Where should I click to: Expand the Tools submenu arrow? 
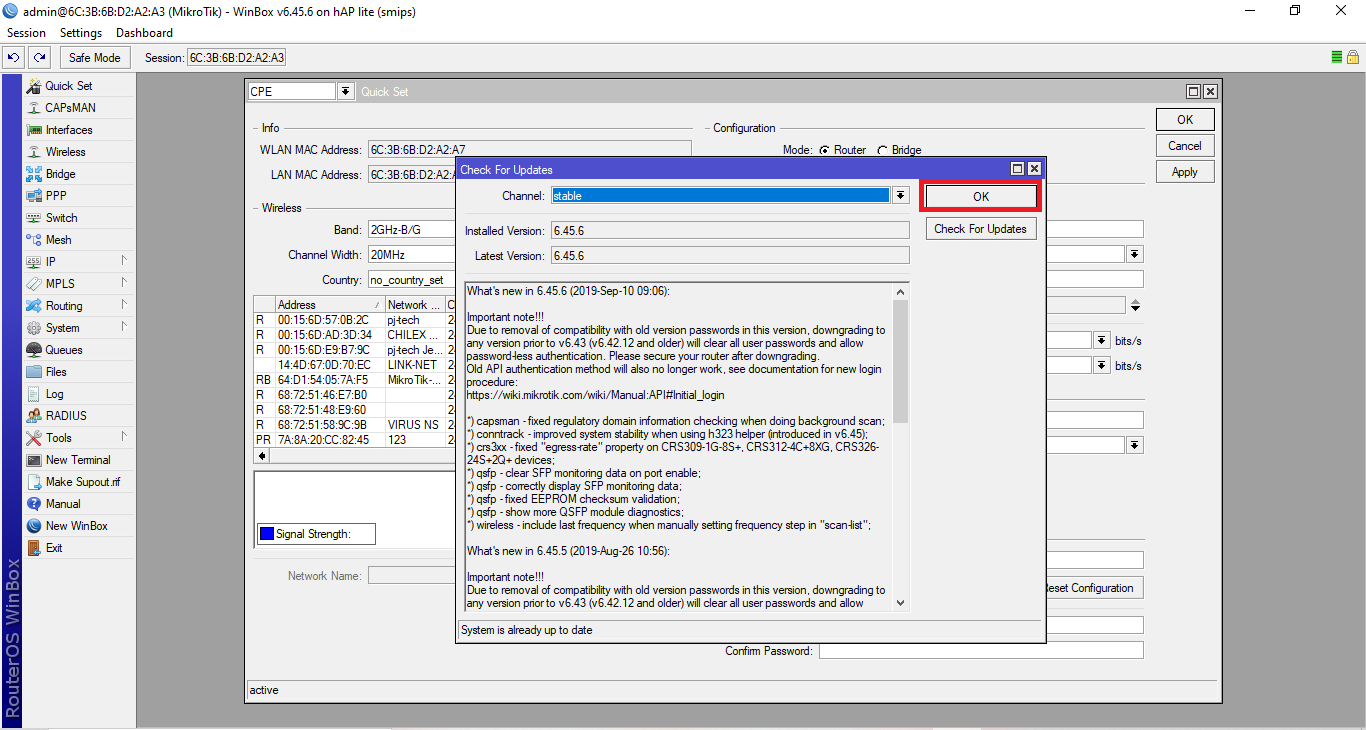[124, 437]
